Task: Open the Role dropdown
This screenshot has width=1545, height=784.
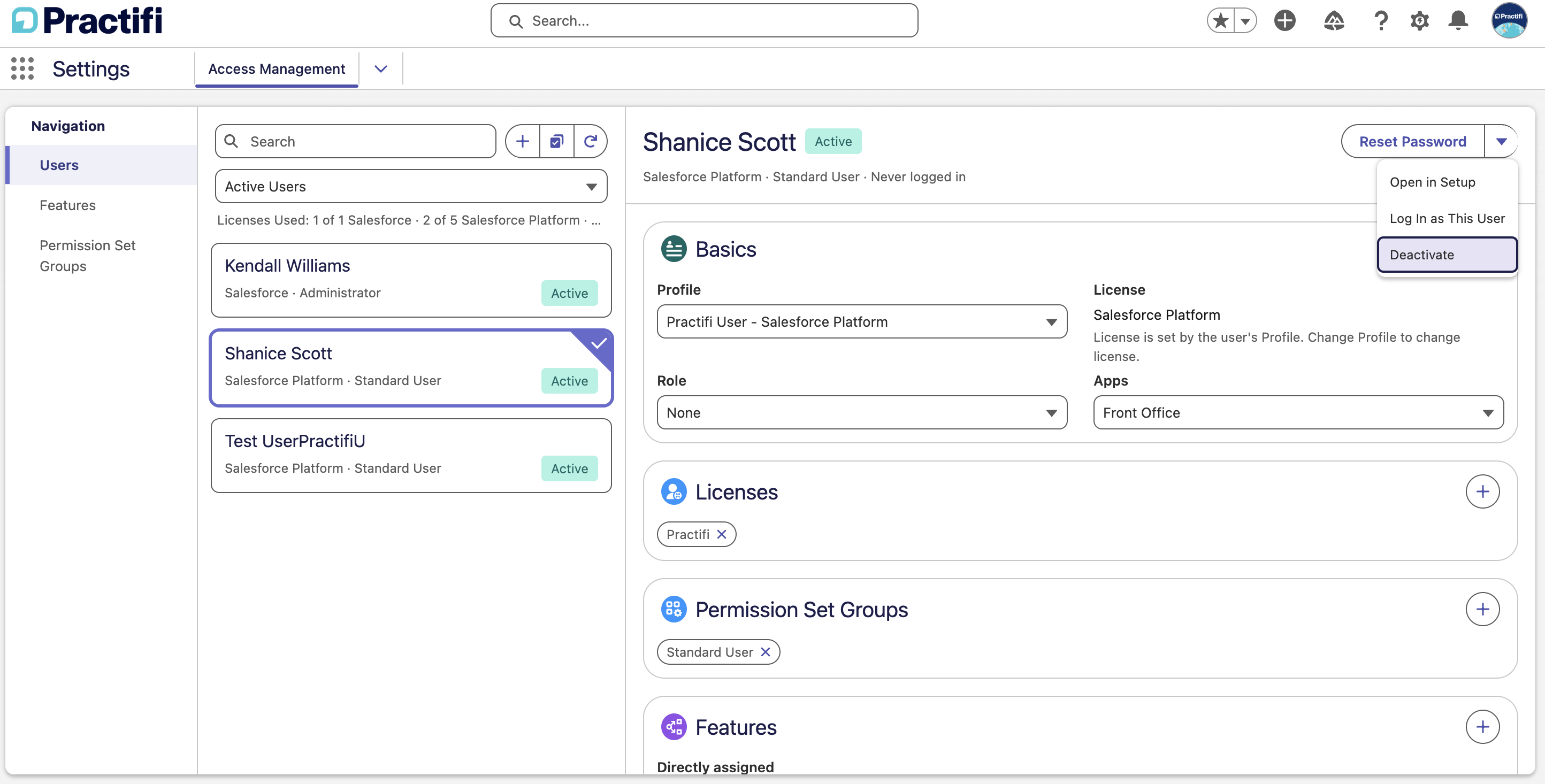Action: (862, 412)
